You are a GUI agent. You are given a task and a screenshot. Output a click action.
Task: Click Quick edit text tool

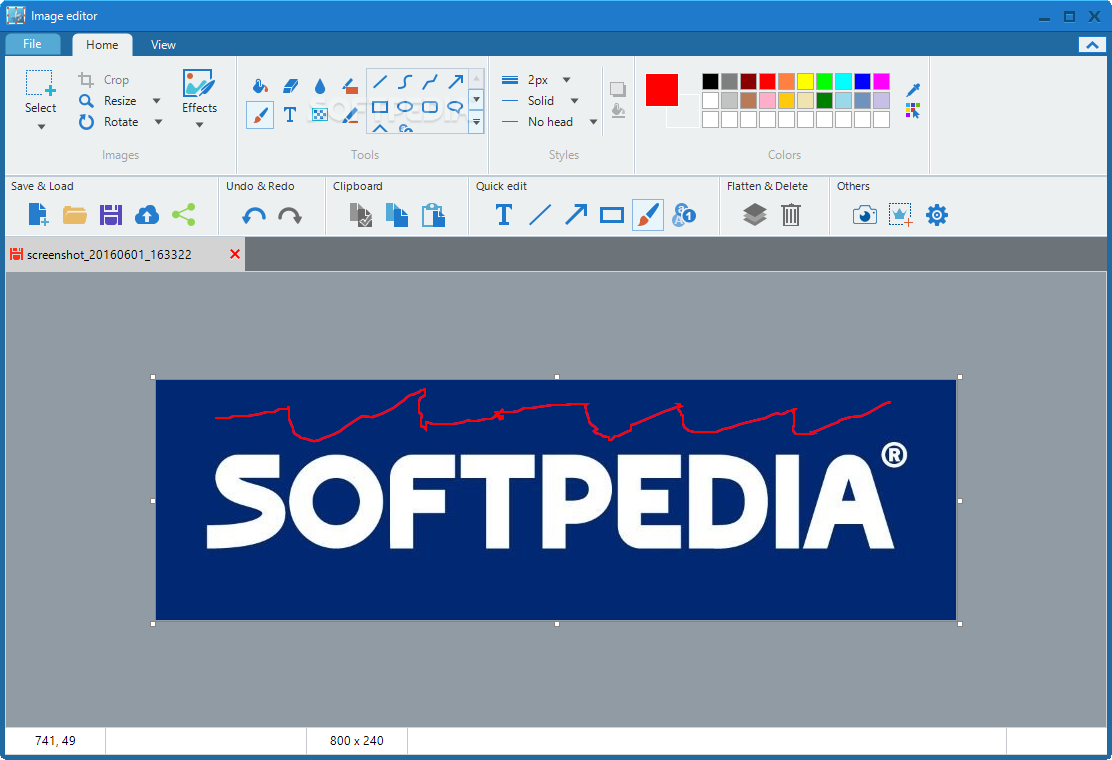[504, 215]
